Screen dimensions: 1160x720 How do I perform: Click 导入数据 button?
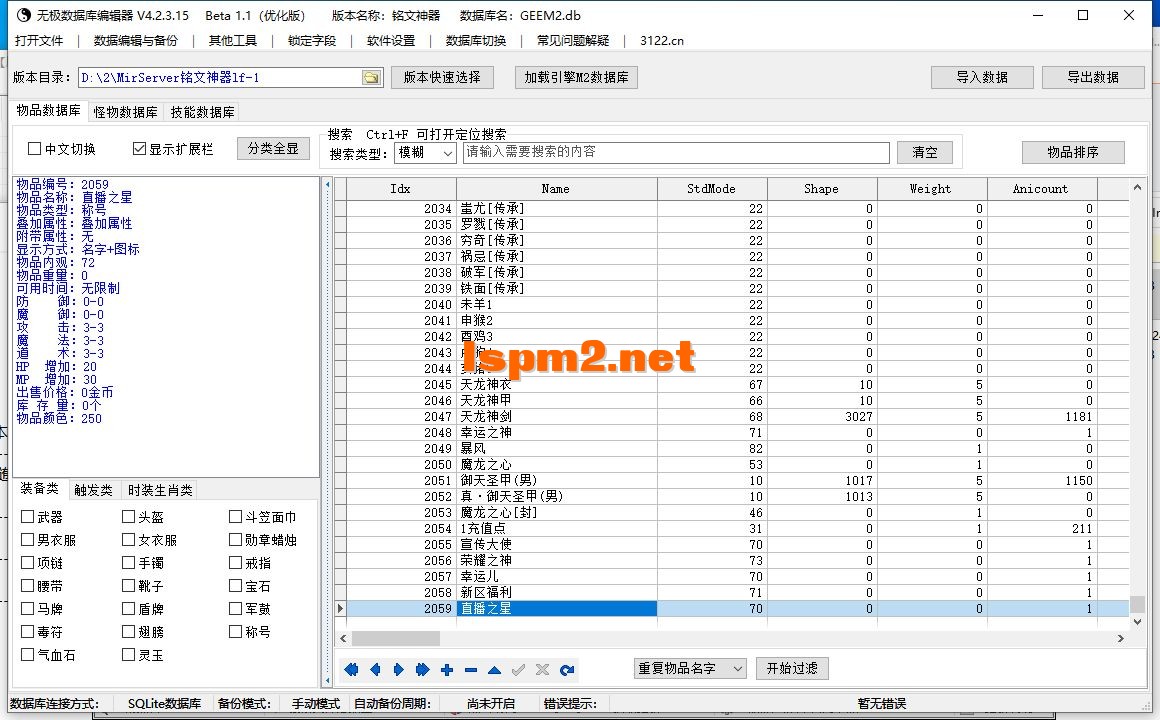(982, 77)
